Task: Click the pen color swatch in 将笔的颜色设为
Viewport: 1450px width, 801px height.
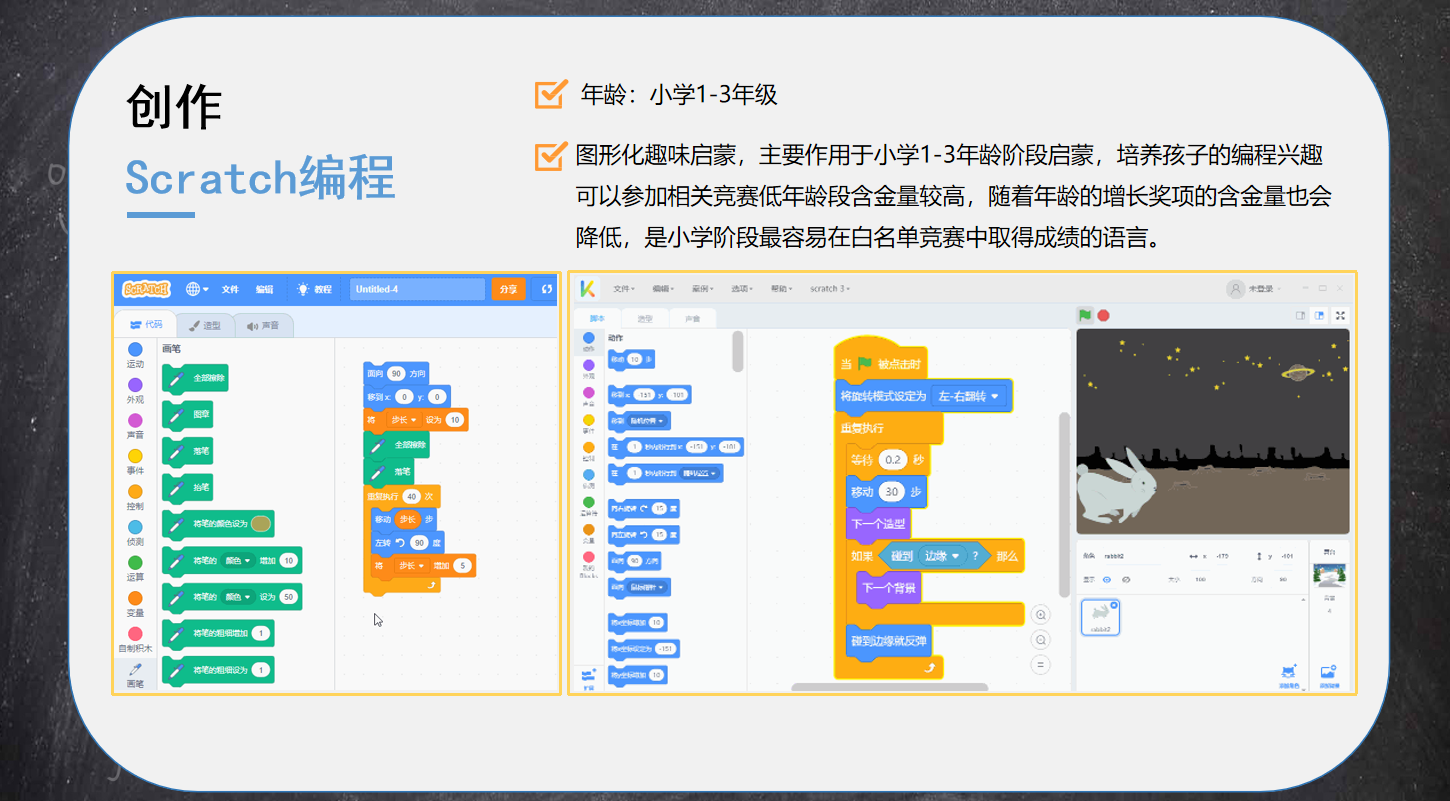Action: [261, 523]
